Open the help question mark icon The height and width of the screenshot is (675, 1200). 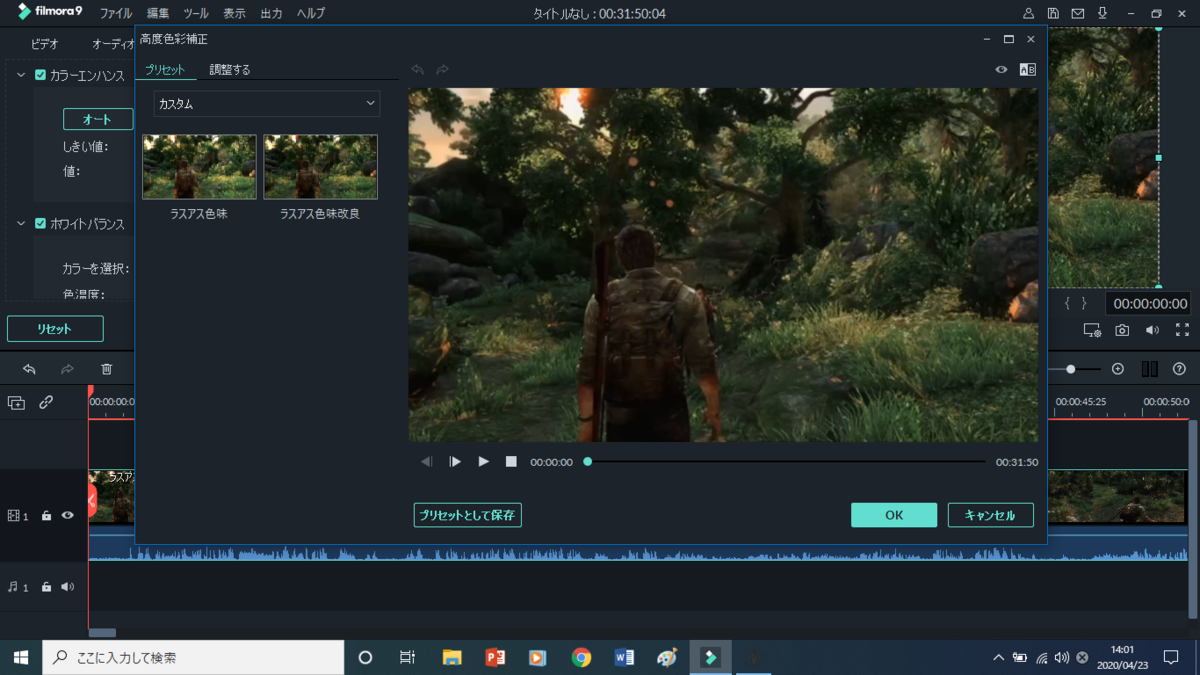pos(1179,369)
